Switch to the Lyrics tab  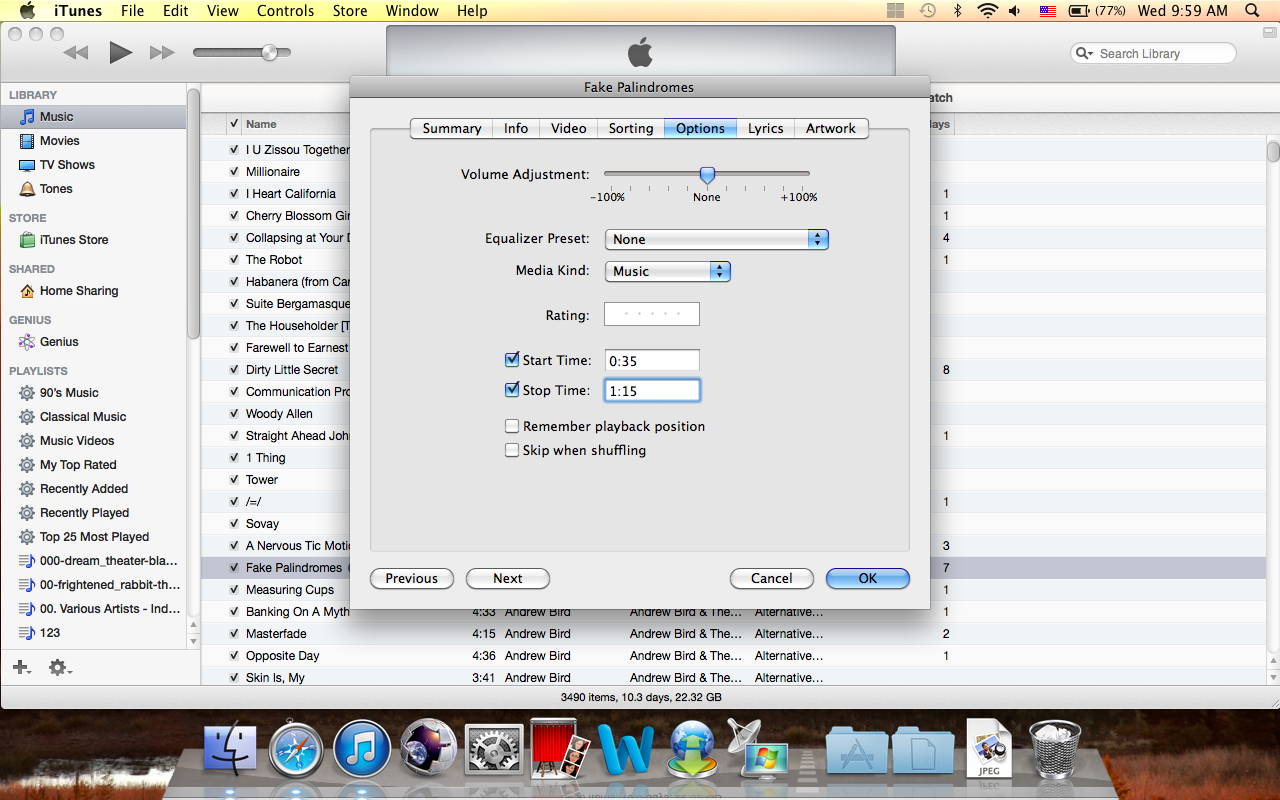click(x=766, y=128)
